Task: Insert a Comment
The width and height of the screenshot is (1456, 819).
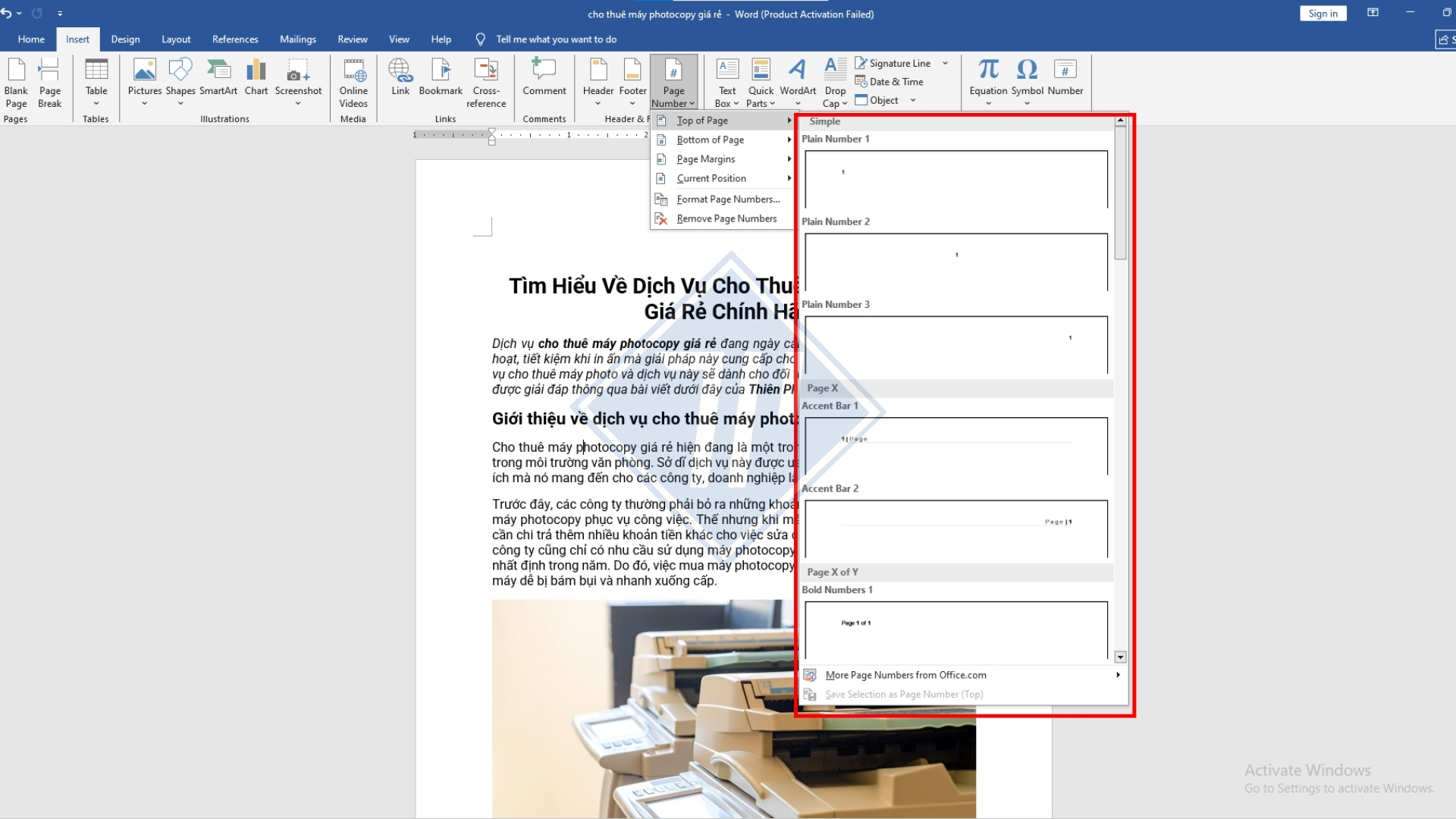Action: tap(544, 80)
